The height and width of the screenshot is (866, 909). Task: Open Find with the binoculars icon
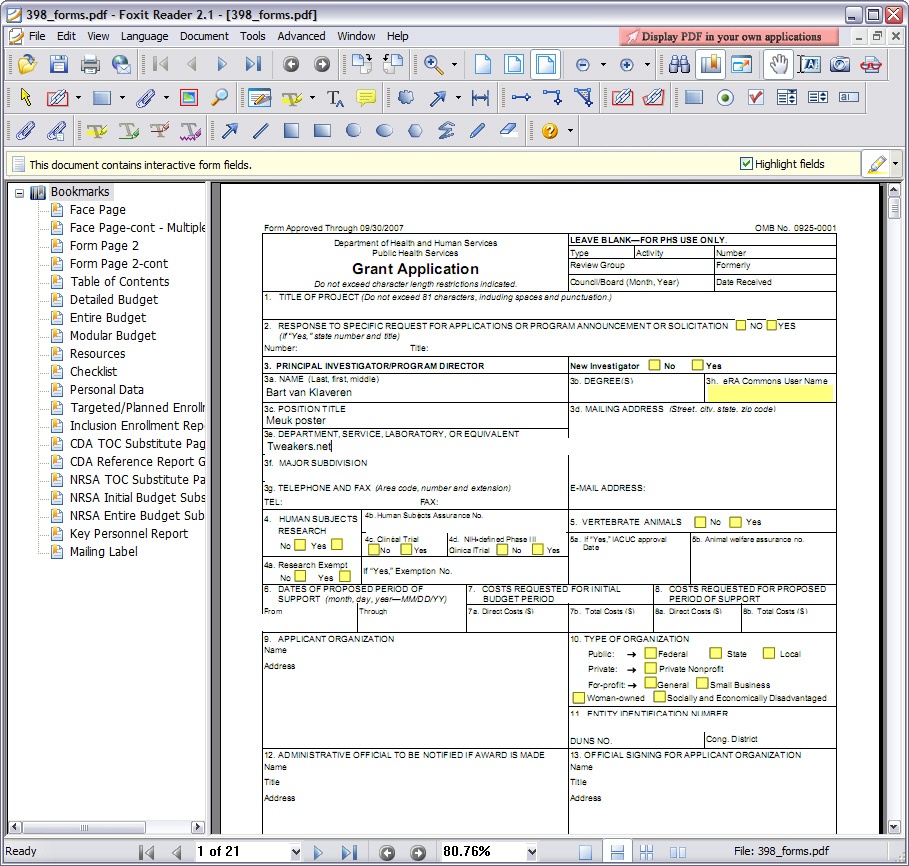point(679,65)
